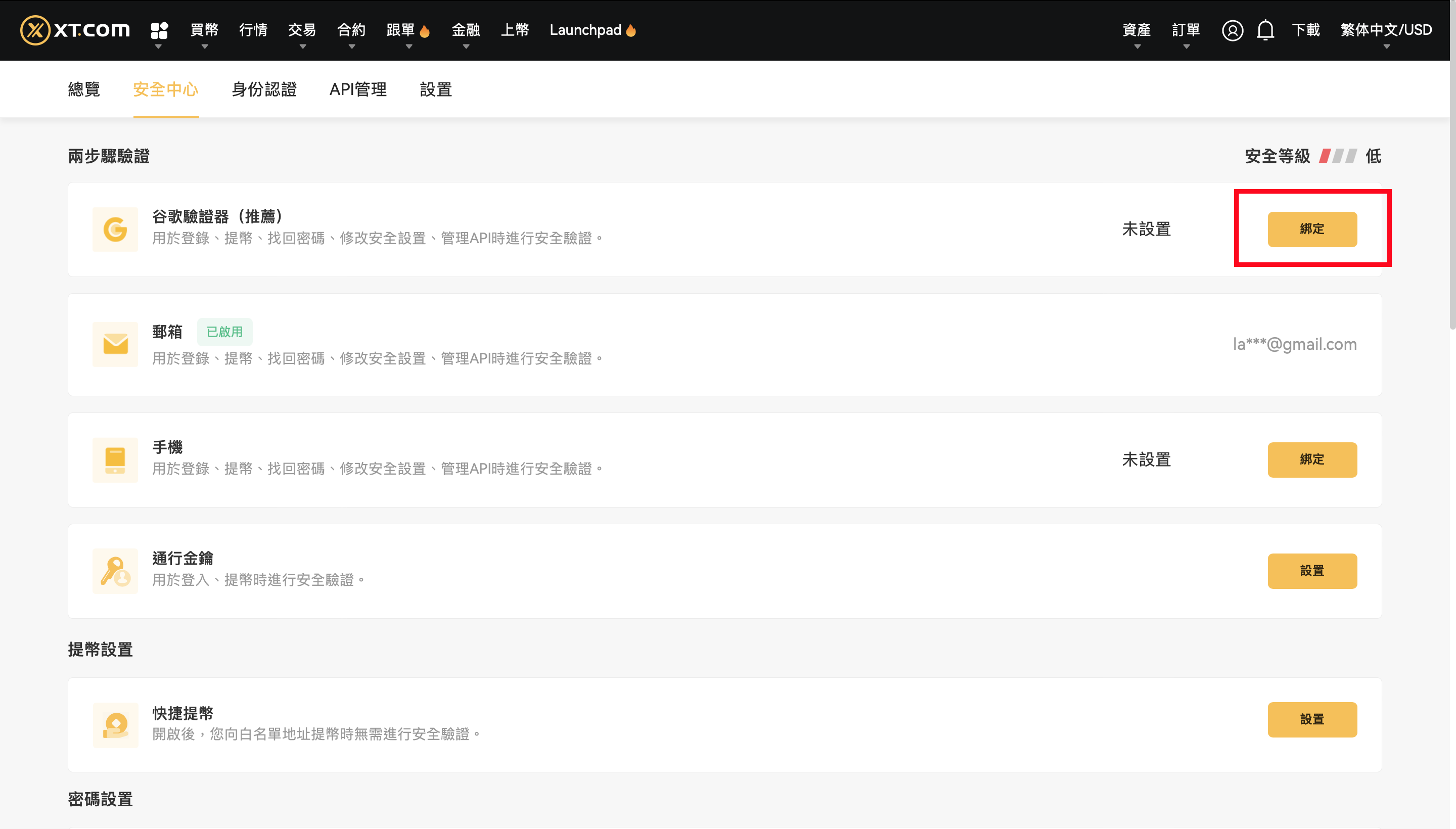The image size is (1456, 829).
Task: Click the la***@gmail.com email address
Action: point(1295,344)
